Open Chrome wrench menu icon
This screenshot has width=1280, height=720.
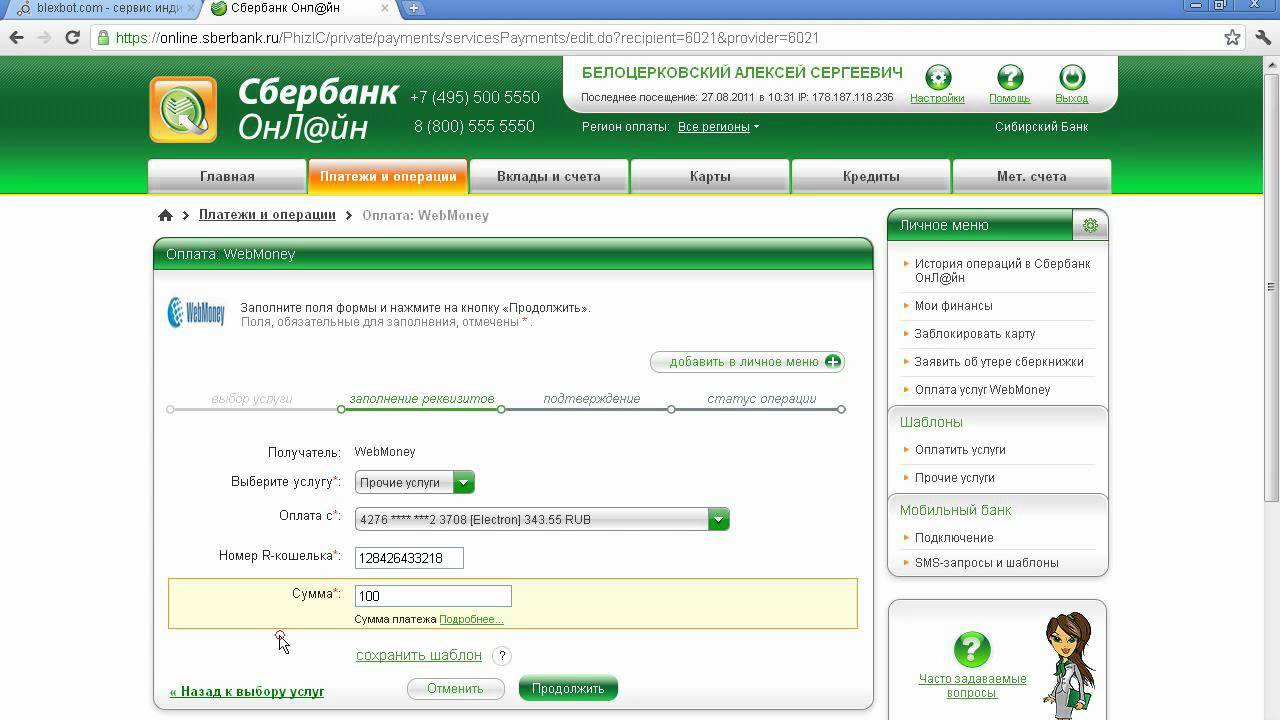tap(1263, 38)
